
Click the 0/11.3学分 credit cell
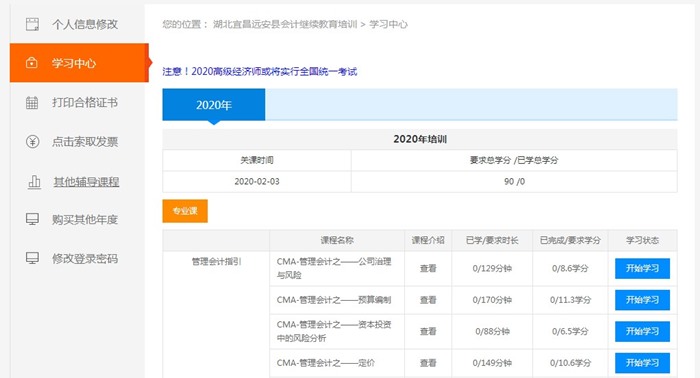[570, 300]
